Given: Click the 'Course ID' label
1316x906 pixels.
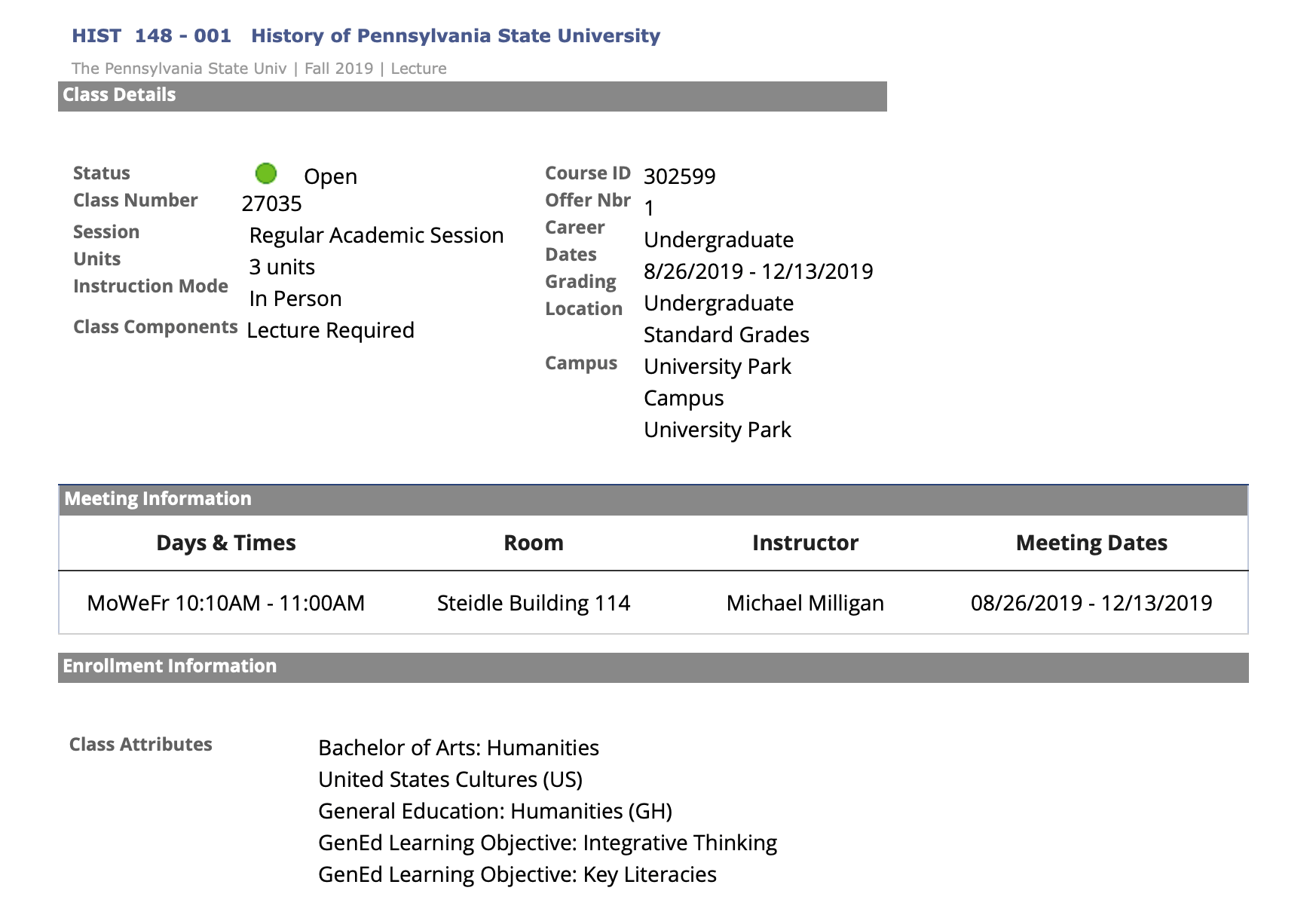Looking at the screenshot, I should [x=588, y=173].
